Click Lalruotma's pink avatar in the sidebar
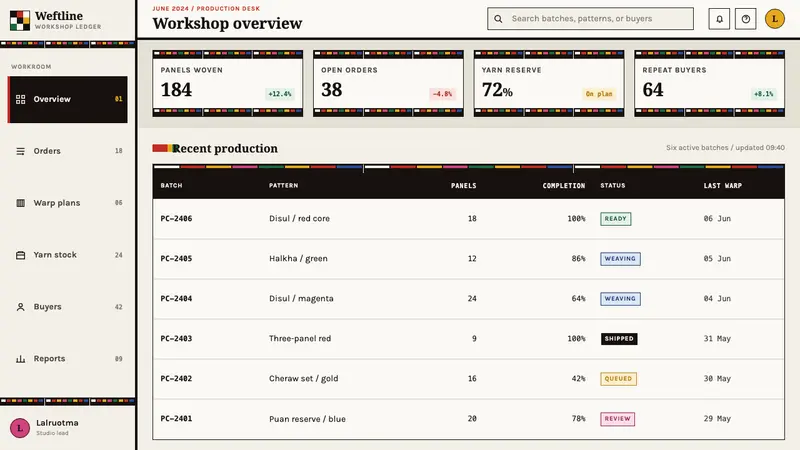 (x=20, y=428)
